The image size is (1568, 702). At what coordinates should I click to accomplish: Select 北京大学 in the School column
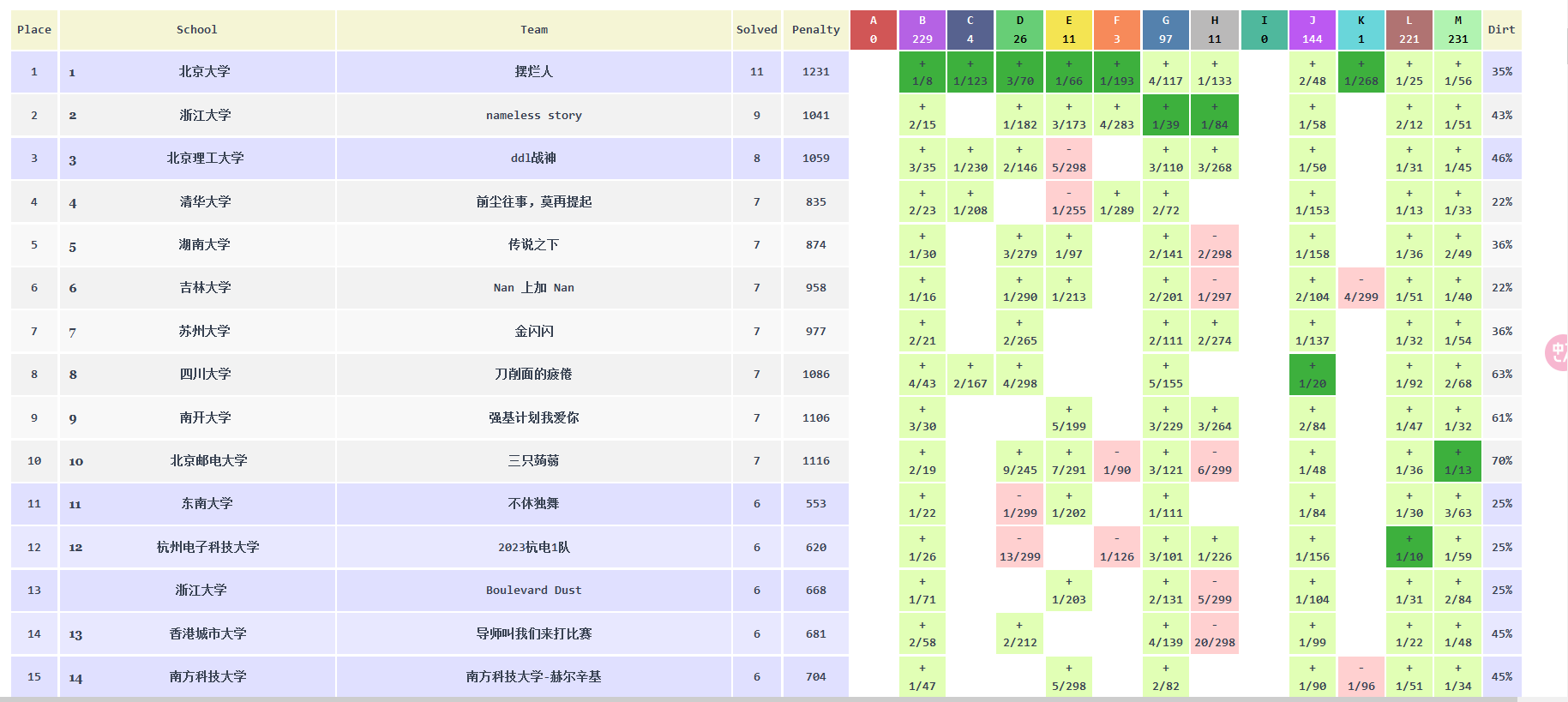(204, 72)
